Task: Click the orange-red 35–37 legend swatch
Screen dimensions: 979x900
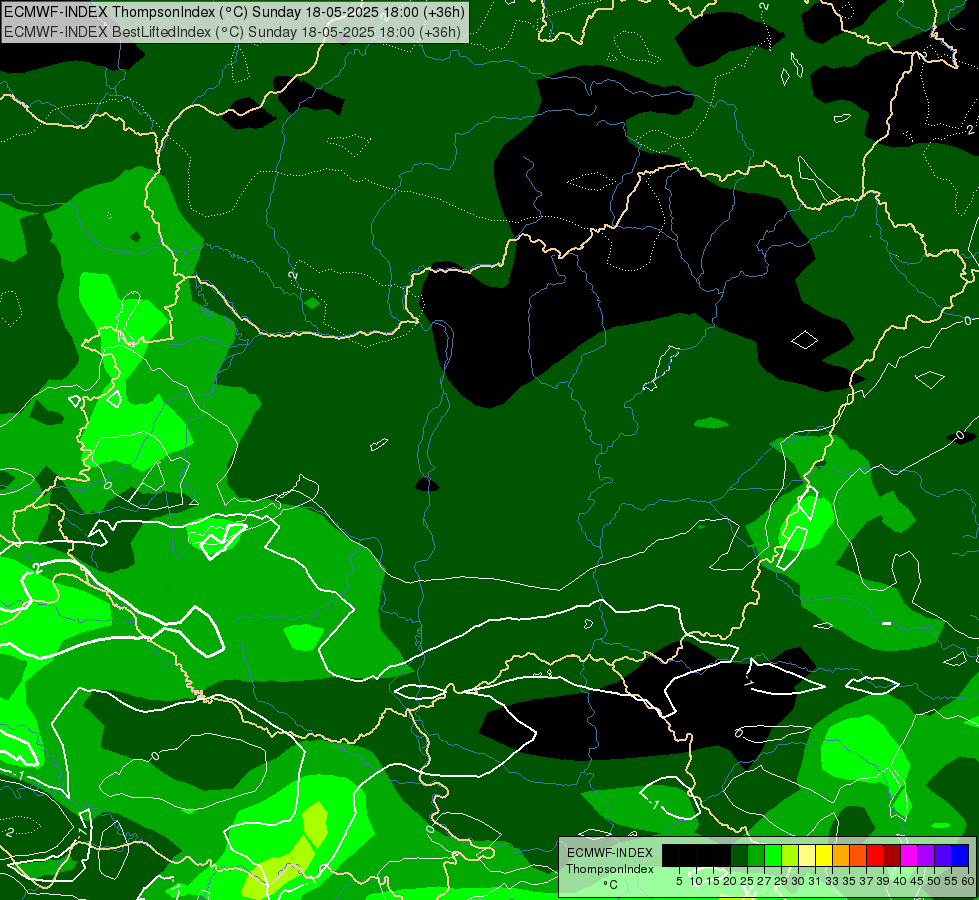Action: (x=858, y=856)
